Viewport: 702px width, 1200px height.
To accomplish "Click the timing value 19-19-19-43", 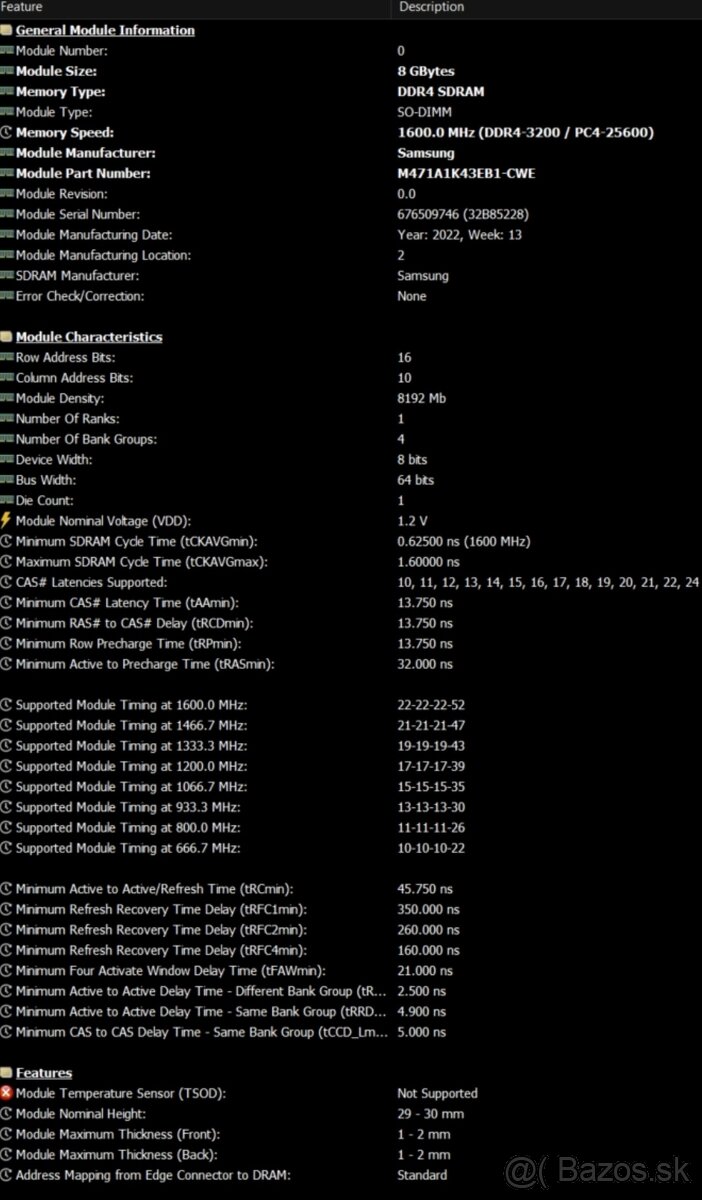I will (431, 746).
